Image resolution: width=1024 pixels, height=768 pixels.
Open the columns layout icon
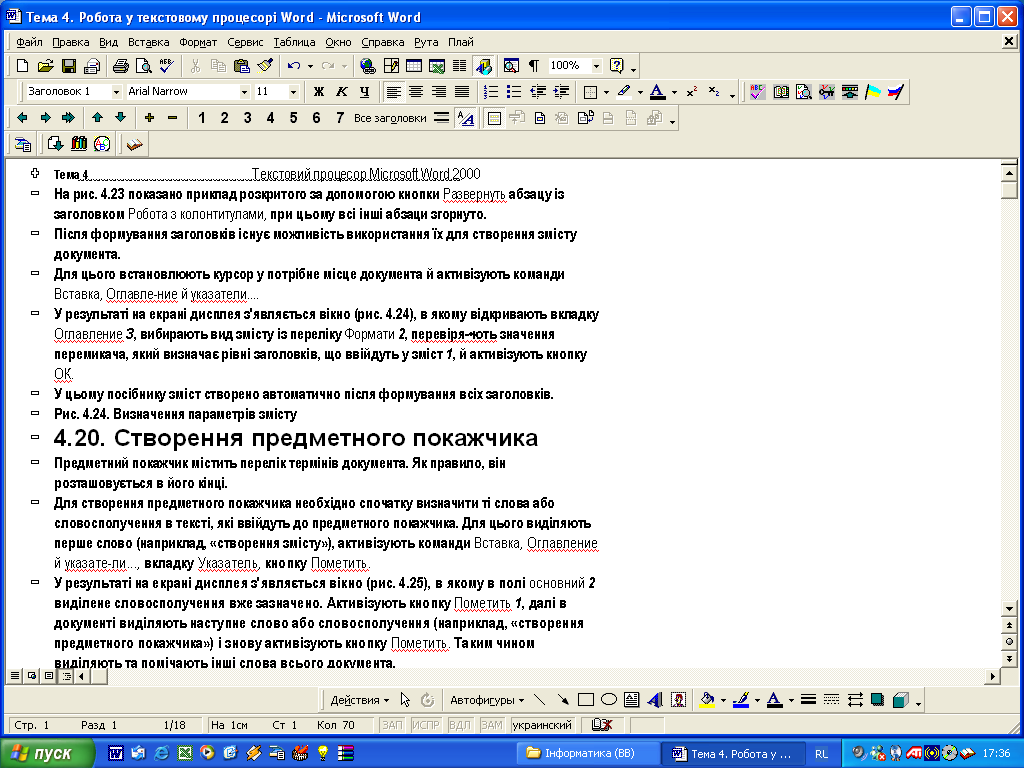[x=460, y=65]
